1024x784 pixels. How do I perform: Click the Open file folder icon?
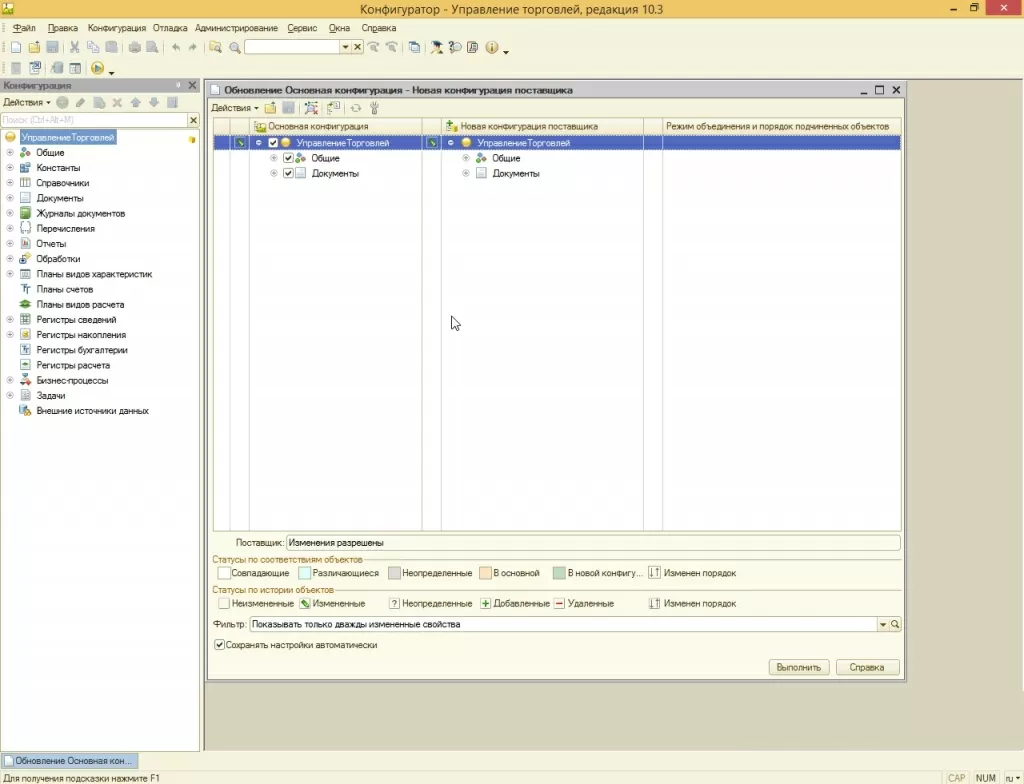coord(34,47)
